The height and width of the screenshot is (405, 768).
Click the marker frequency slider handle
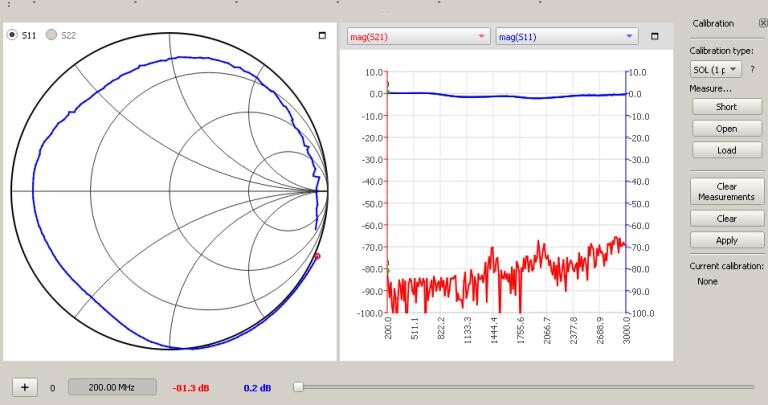pyautogui.click(x=298, y=387)
